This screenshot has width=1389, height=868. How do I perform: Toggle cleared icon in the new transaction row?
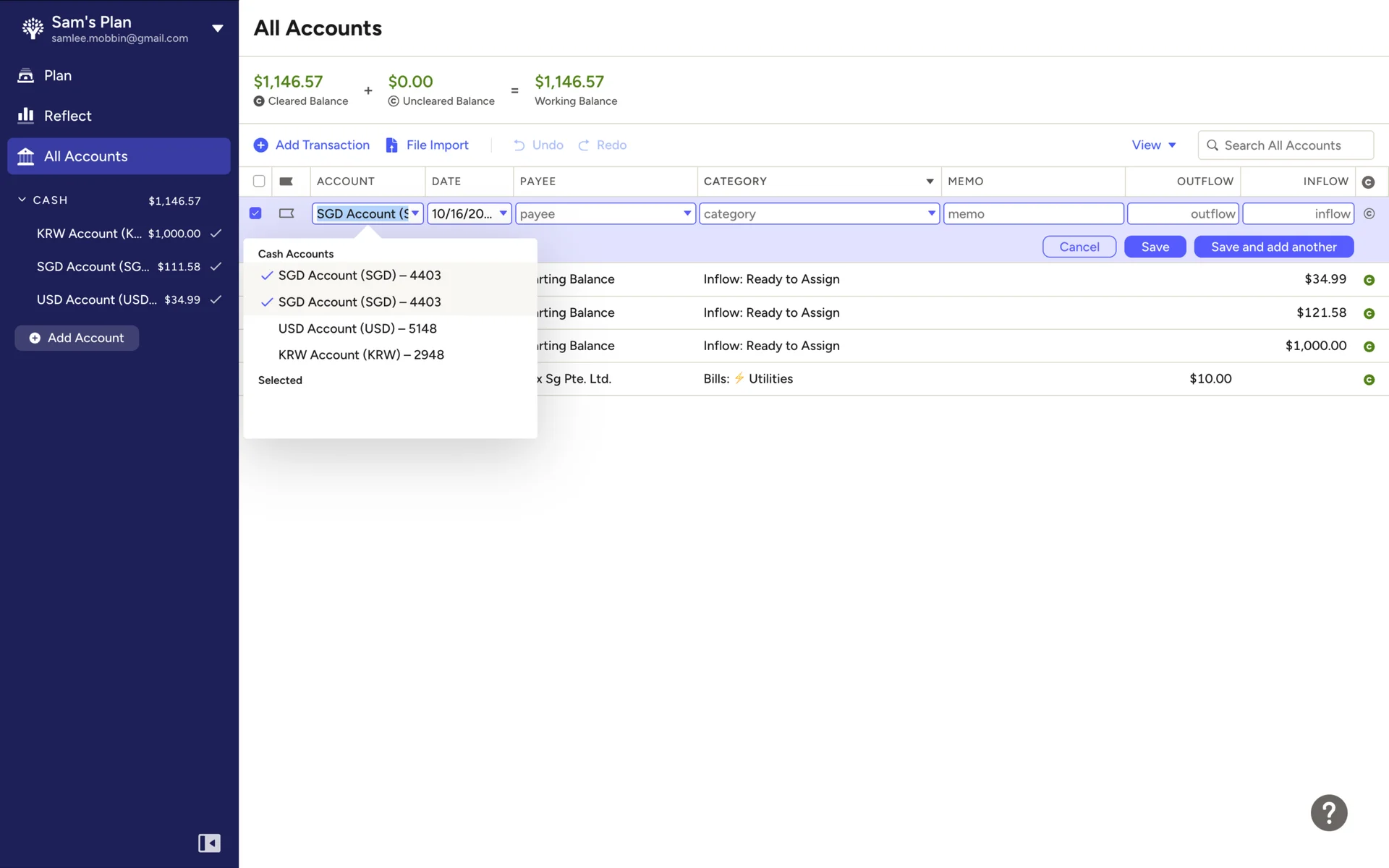tap(1369, 214)
